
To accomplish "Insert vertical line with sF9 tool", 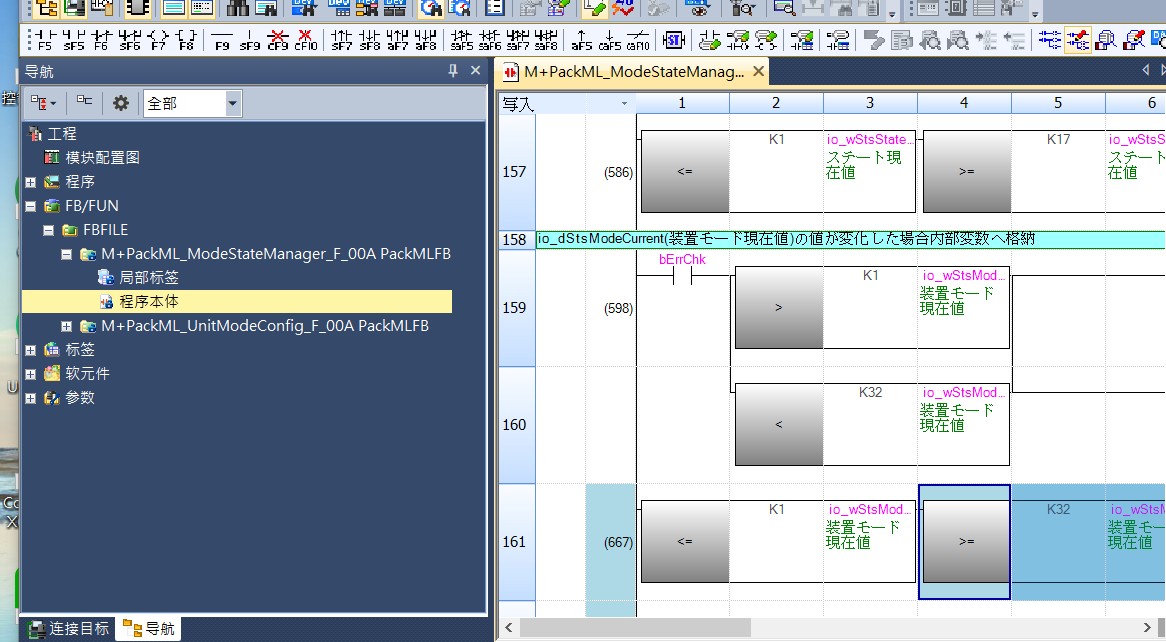I will (x=250, y=40).
